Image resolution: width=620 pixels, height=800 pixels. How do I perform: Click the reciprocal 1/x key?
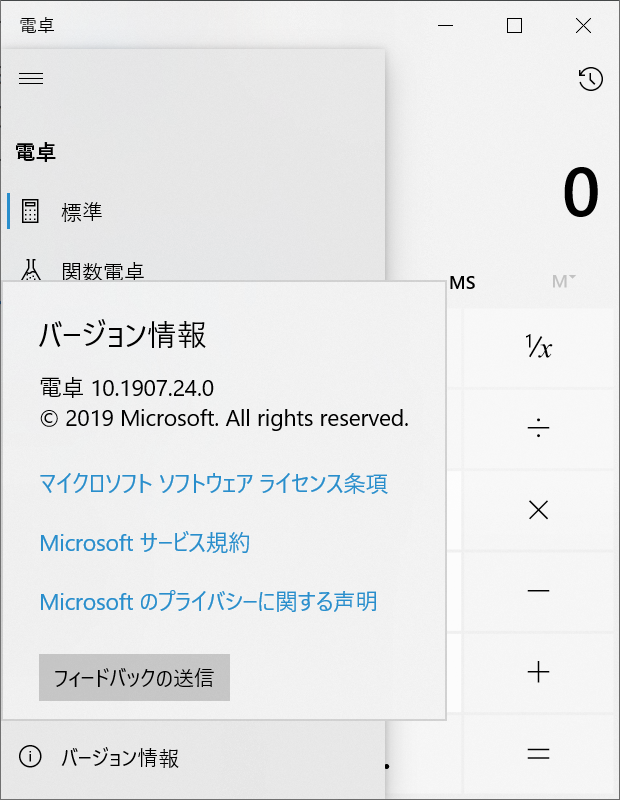click(x=538, y=347)
